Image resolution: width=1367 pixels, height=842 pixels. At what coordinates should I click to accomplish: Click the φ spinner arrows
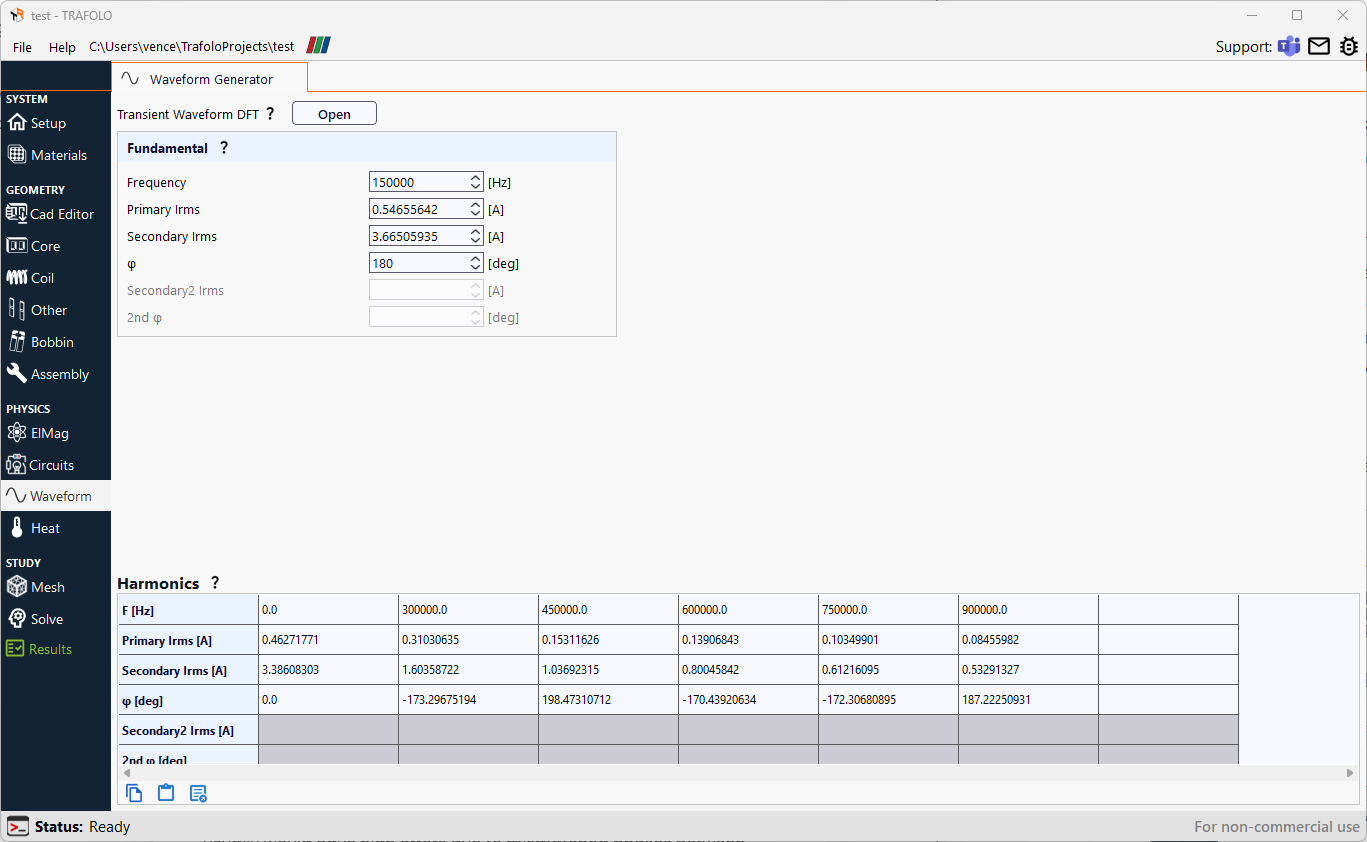coord(475,263)
